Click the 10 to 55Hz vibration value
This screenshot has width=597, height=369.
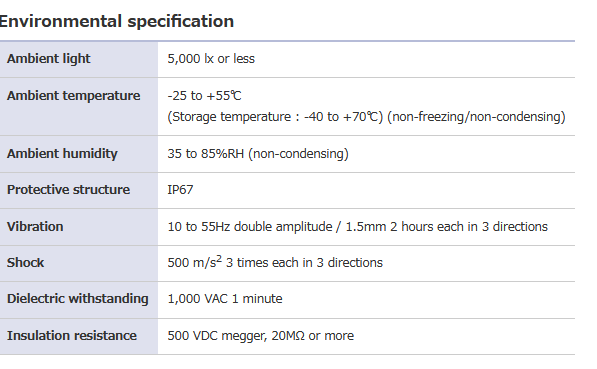pos(358,227)
